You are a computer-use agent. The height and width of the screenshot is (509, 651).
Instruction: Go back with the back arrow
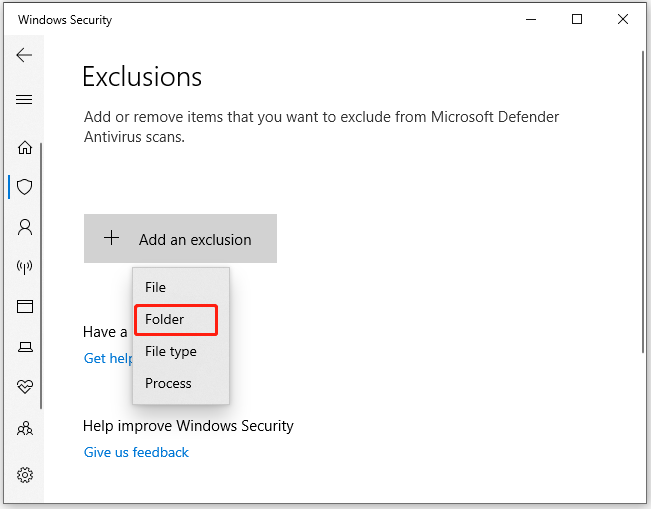[x=24, y=55]
